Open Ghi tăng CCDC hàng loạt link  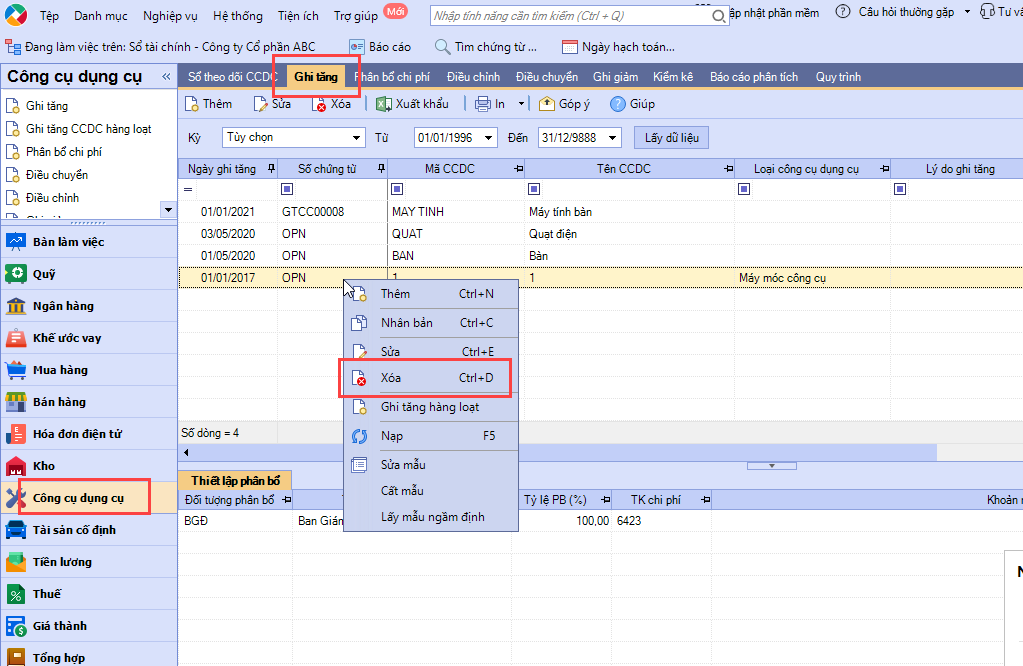88,129
